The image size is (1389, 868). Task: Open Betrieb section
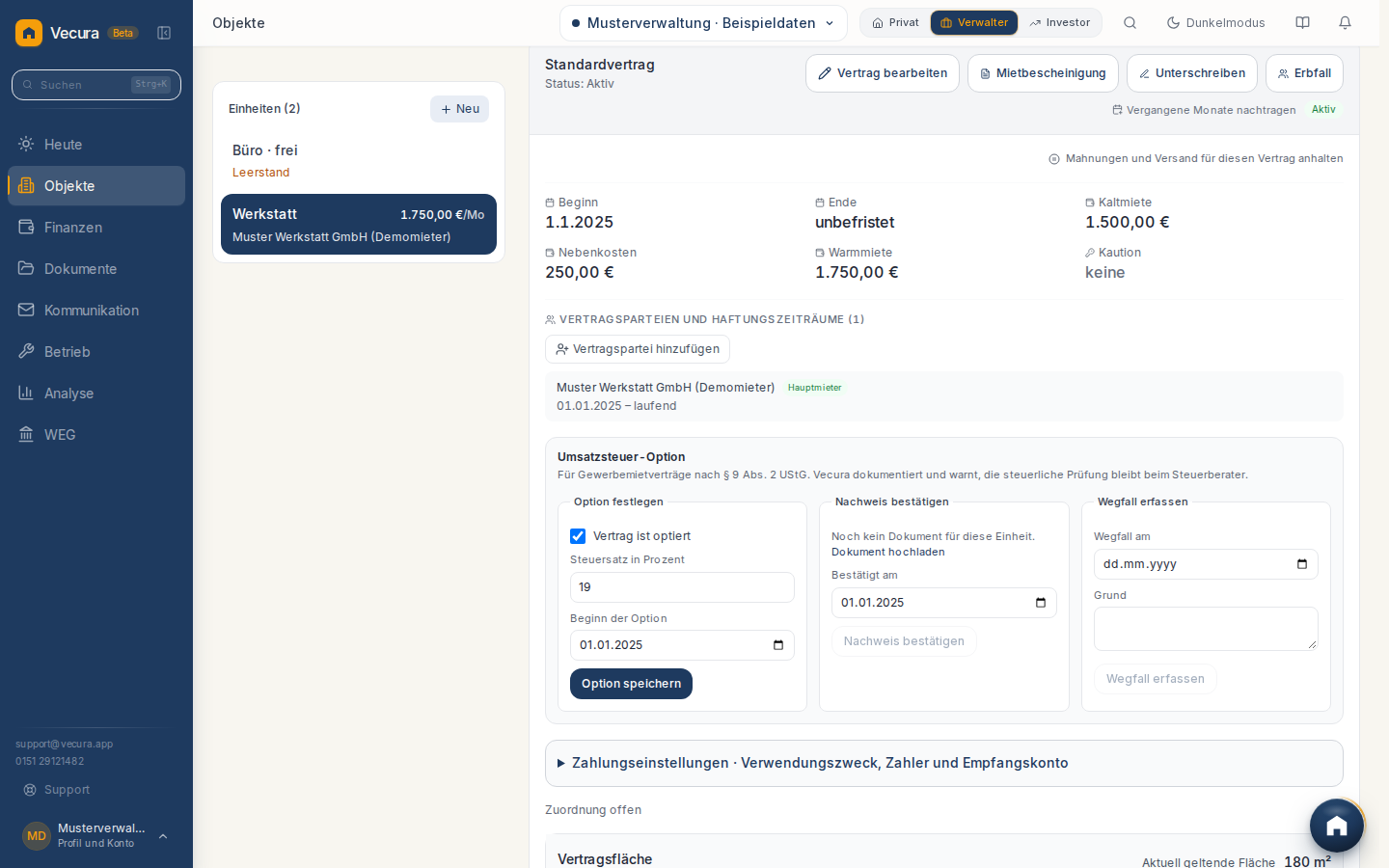pos(96,352)
